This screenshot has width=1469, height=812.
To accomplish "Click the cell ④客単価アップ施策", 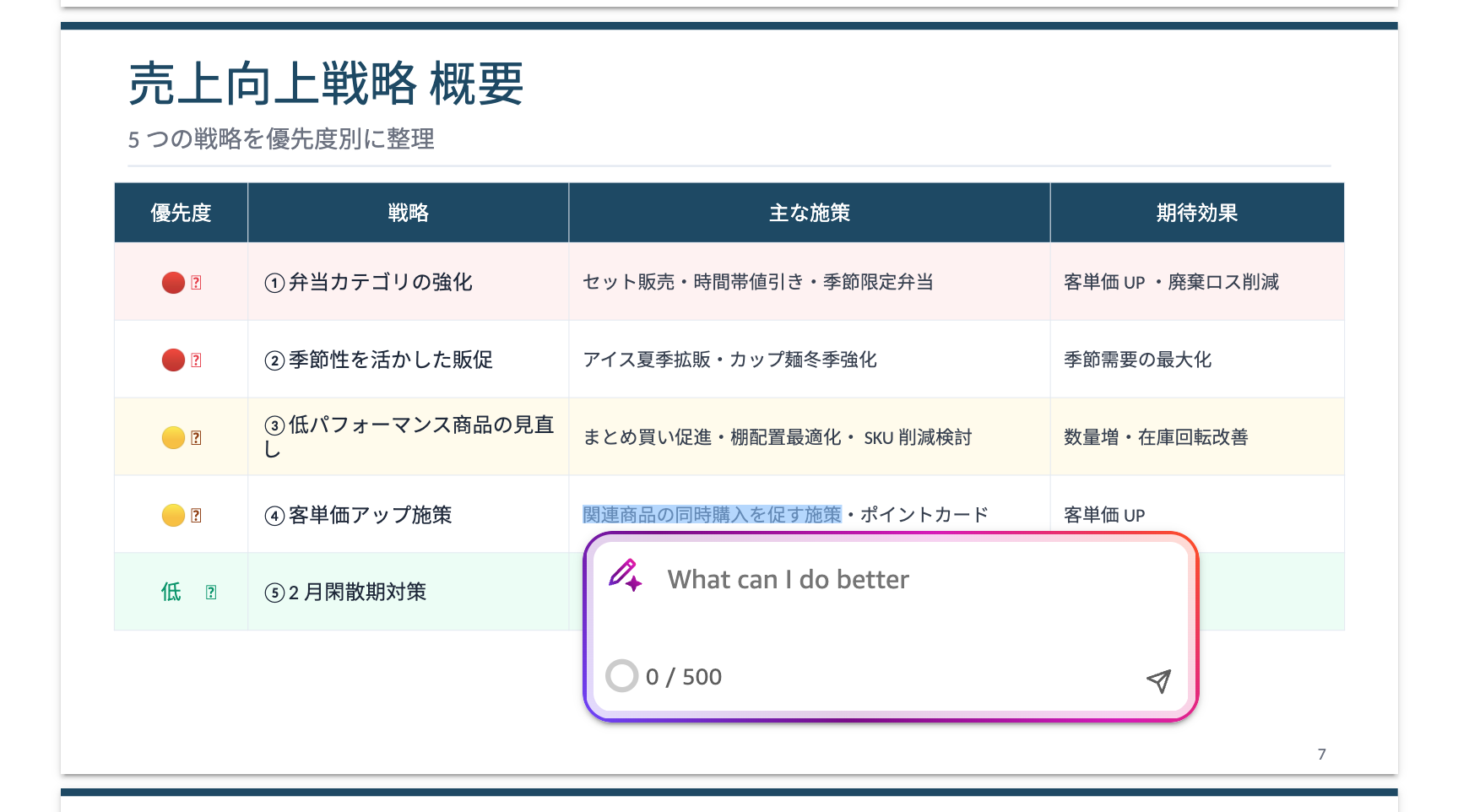I will coord(409,514).
